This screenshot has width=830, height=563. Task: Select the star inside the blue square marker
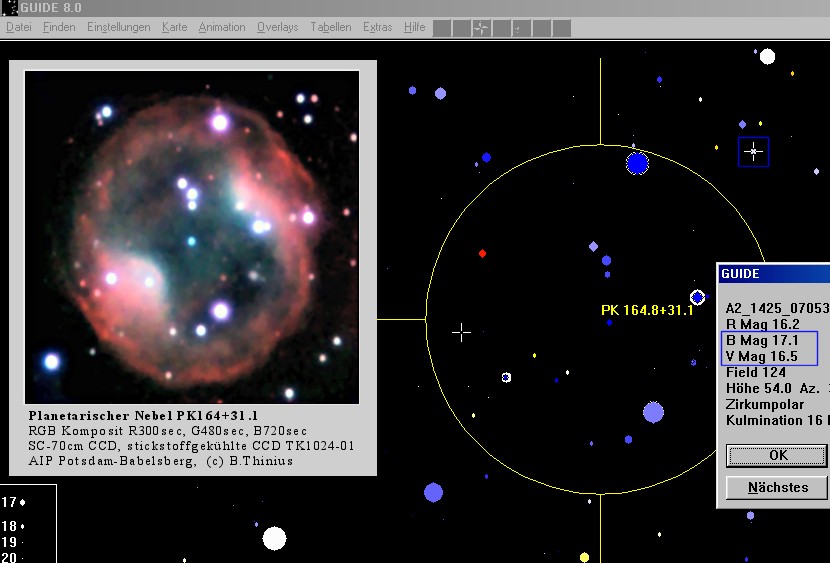click(x=753, y=152)
